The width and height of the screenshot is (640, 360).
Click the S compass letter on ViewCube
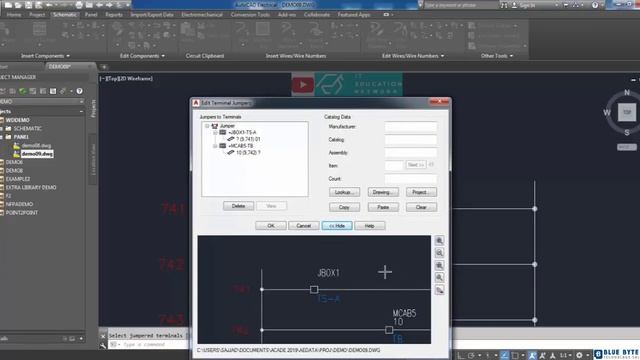pos(627,132)
